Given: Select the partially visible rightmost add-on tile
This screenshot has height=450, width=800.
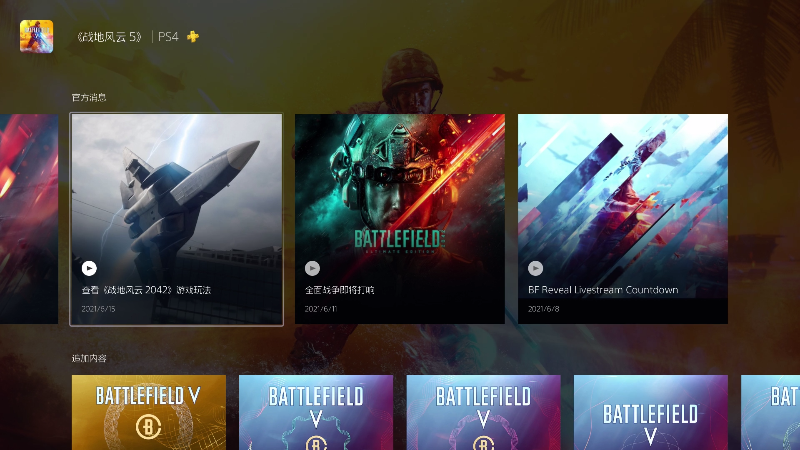Looking at the screenshot, I should click(x=770, y=412).
